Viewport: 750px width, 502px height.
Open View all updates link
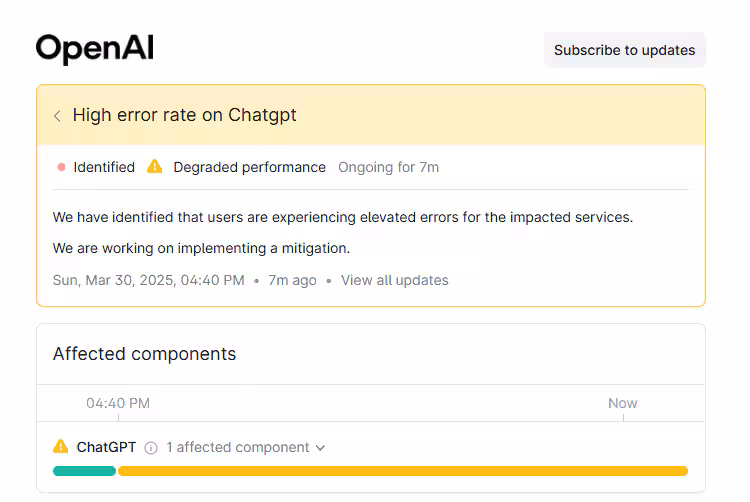point(395,280)
